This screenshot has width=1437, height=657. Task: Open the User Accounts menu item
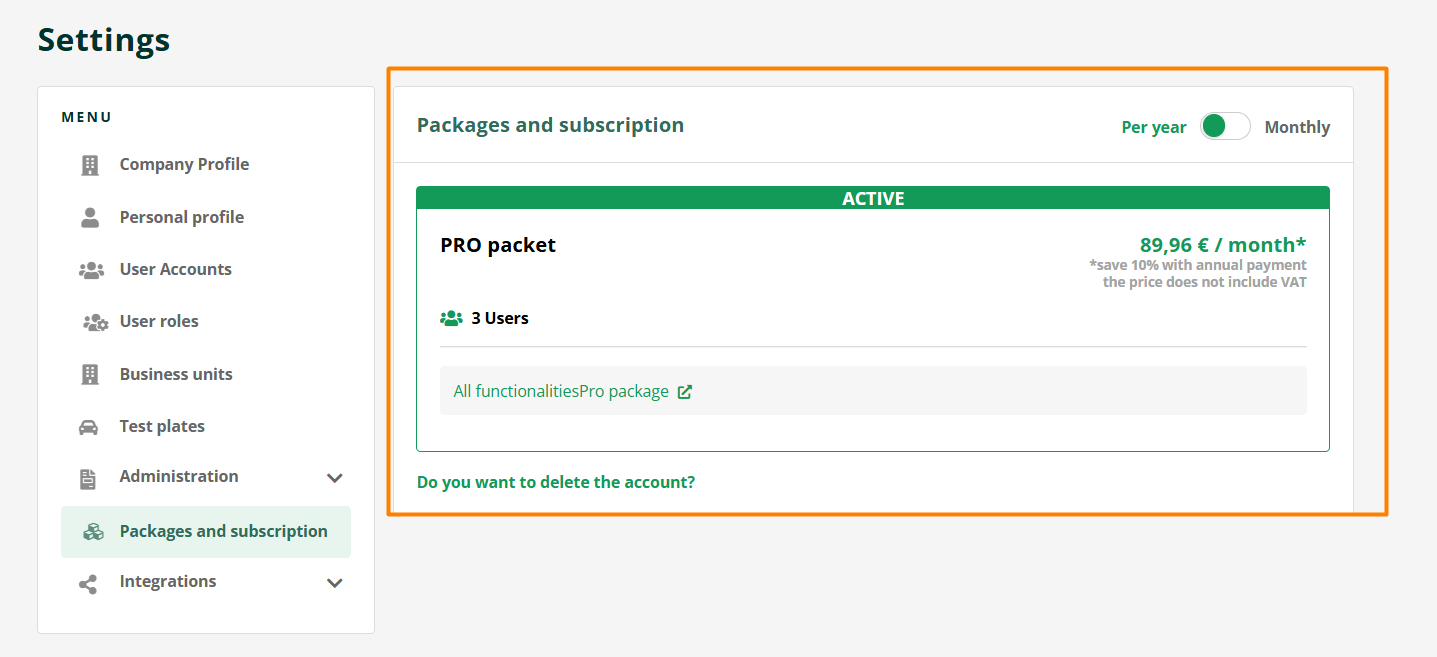pyautogui.click(x=175, y=269)
